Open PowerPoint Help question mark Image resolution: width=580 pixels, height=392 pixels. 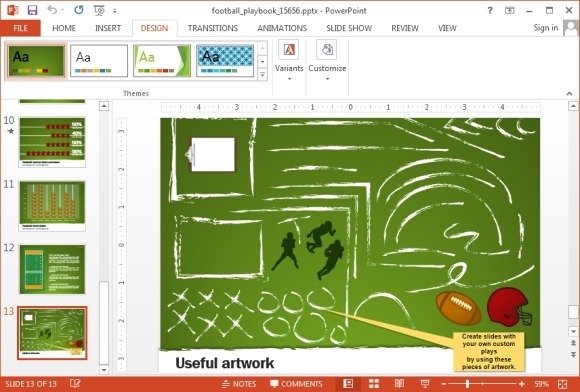pos(490,10)
